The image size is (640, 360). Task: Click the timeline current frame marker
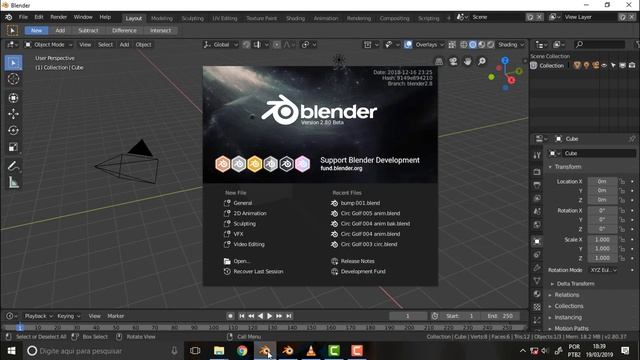pos(20,327)
